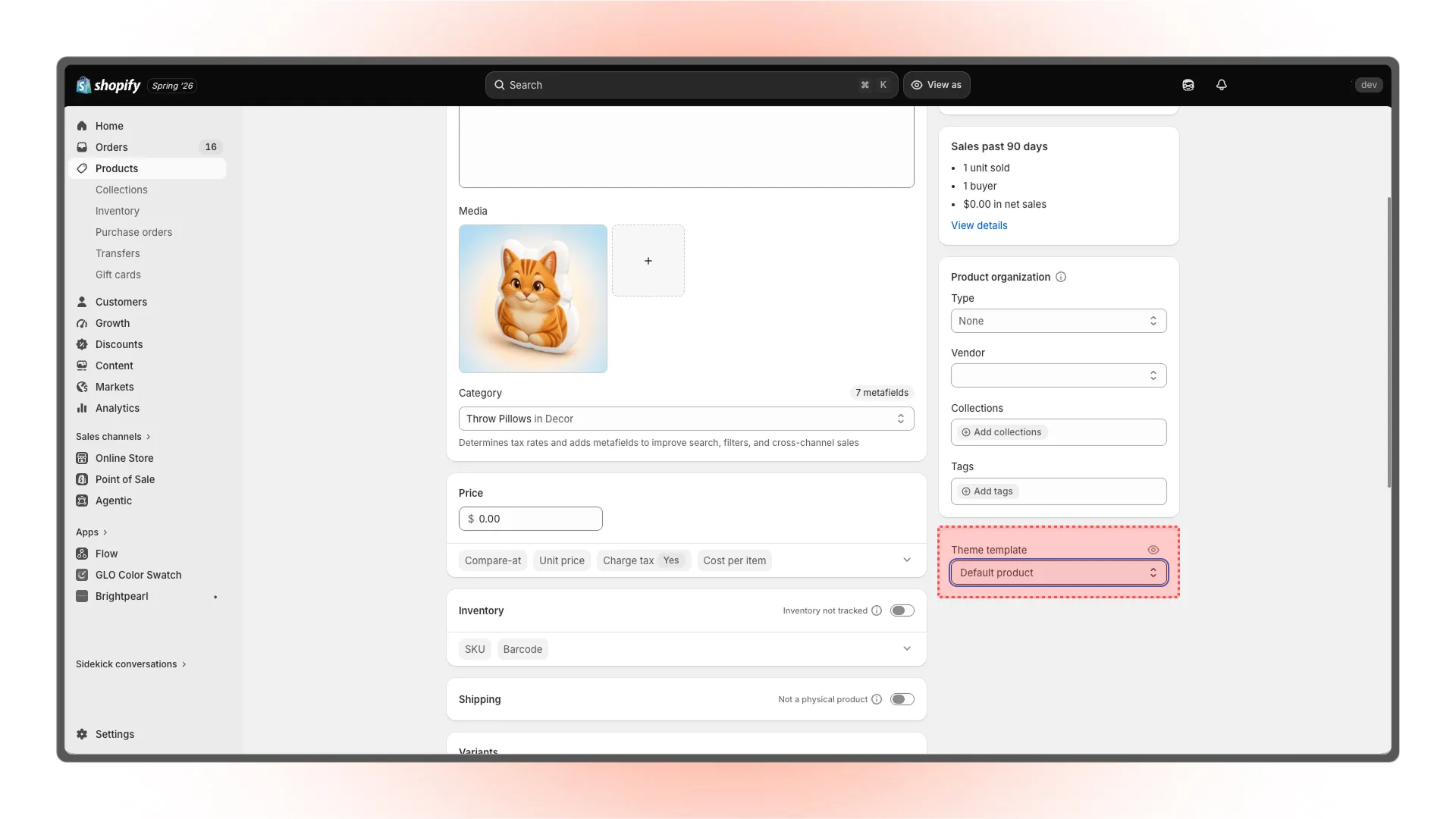Open the Theme template Default product dropdown
1456x819 pixels.
[x=1059, y=573]
